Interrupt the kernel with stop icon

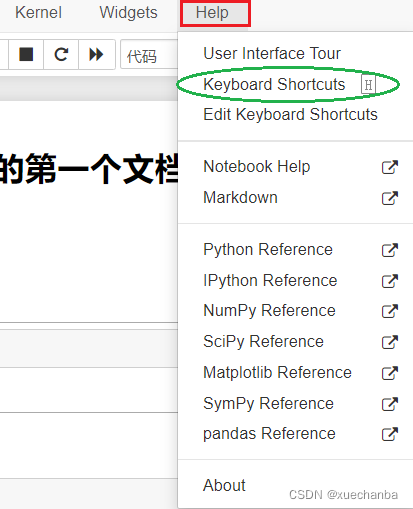(x=26, y=54)
